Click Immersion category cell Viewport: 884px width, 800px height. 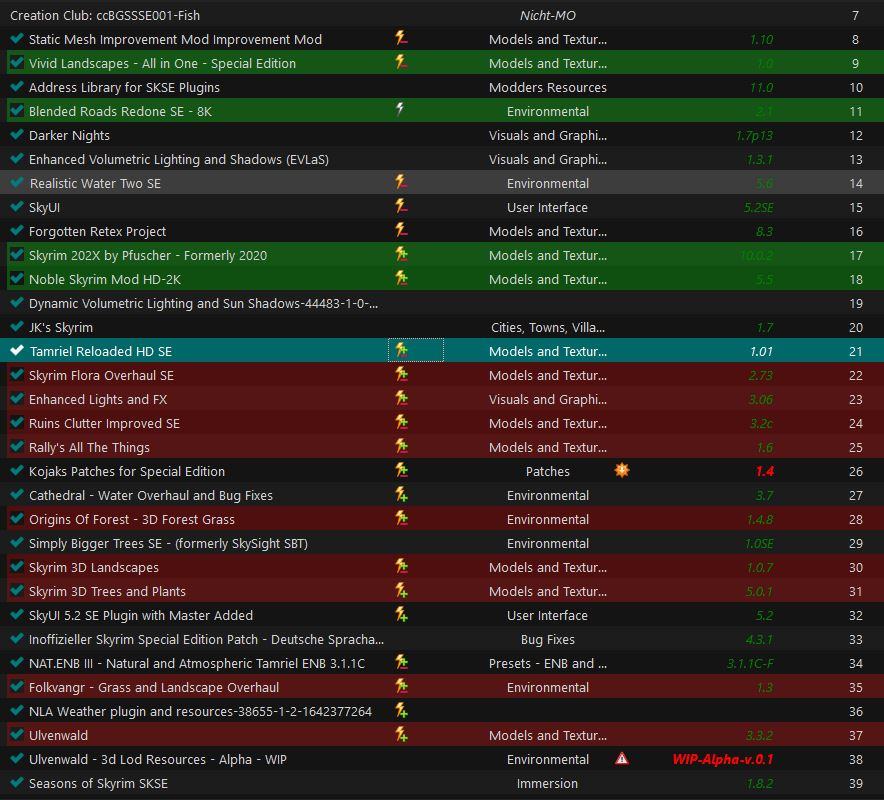pos(547,784)
